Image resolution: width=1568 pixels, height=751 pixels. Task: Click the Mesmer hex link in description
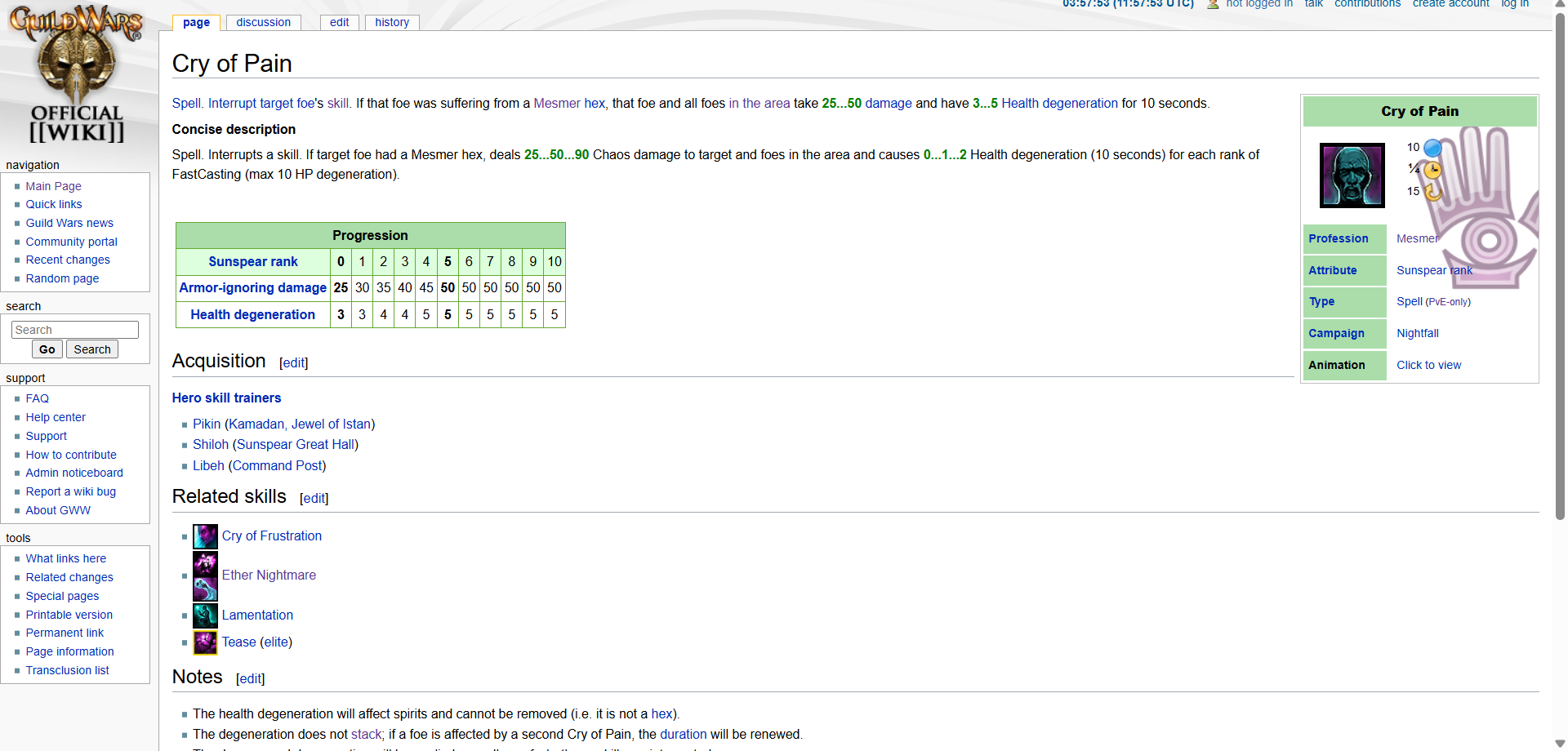click(569, 103)
